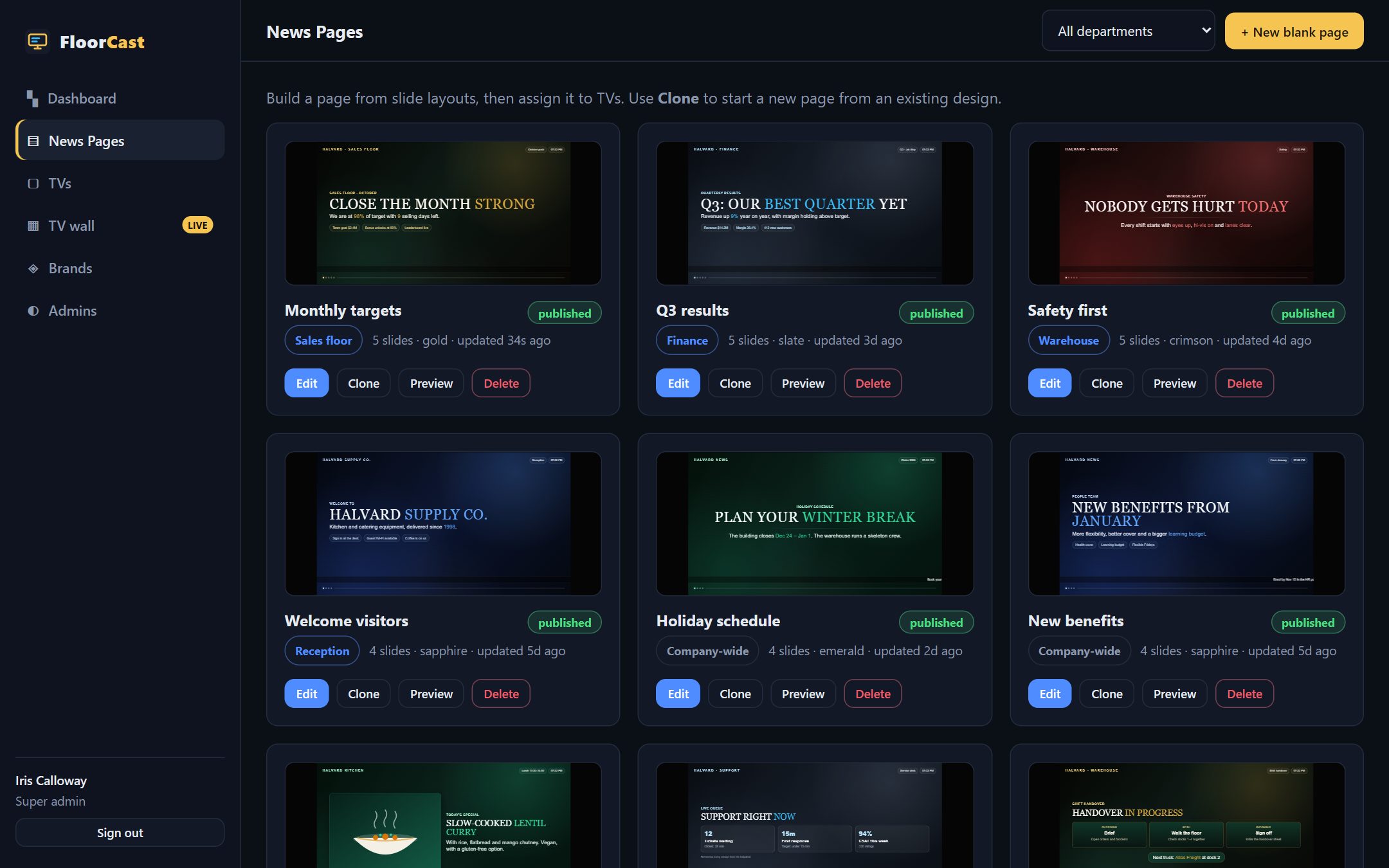Delete the Q3 results page
This screenshot has width=1389, height=868.
click(873, 383)
